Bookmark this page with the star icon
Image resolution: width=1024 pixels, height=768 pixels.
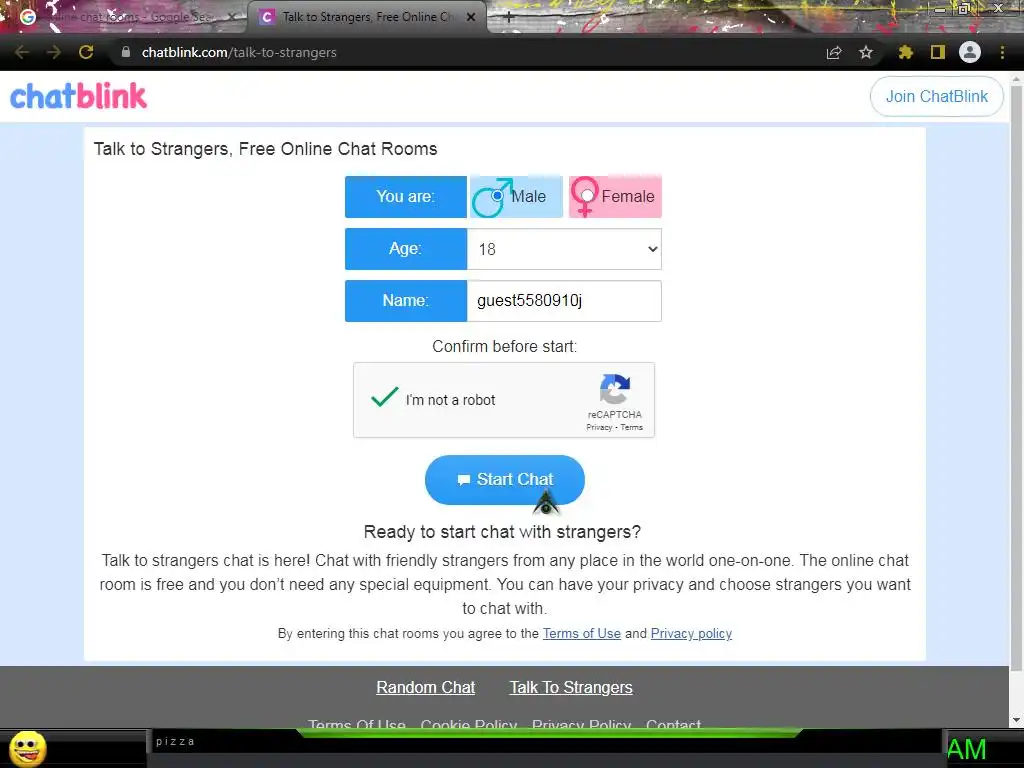point(866,52)
